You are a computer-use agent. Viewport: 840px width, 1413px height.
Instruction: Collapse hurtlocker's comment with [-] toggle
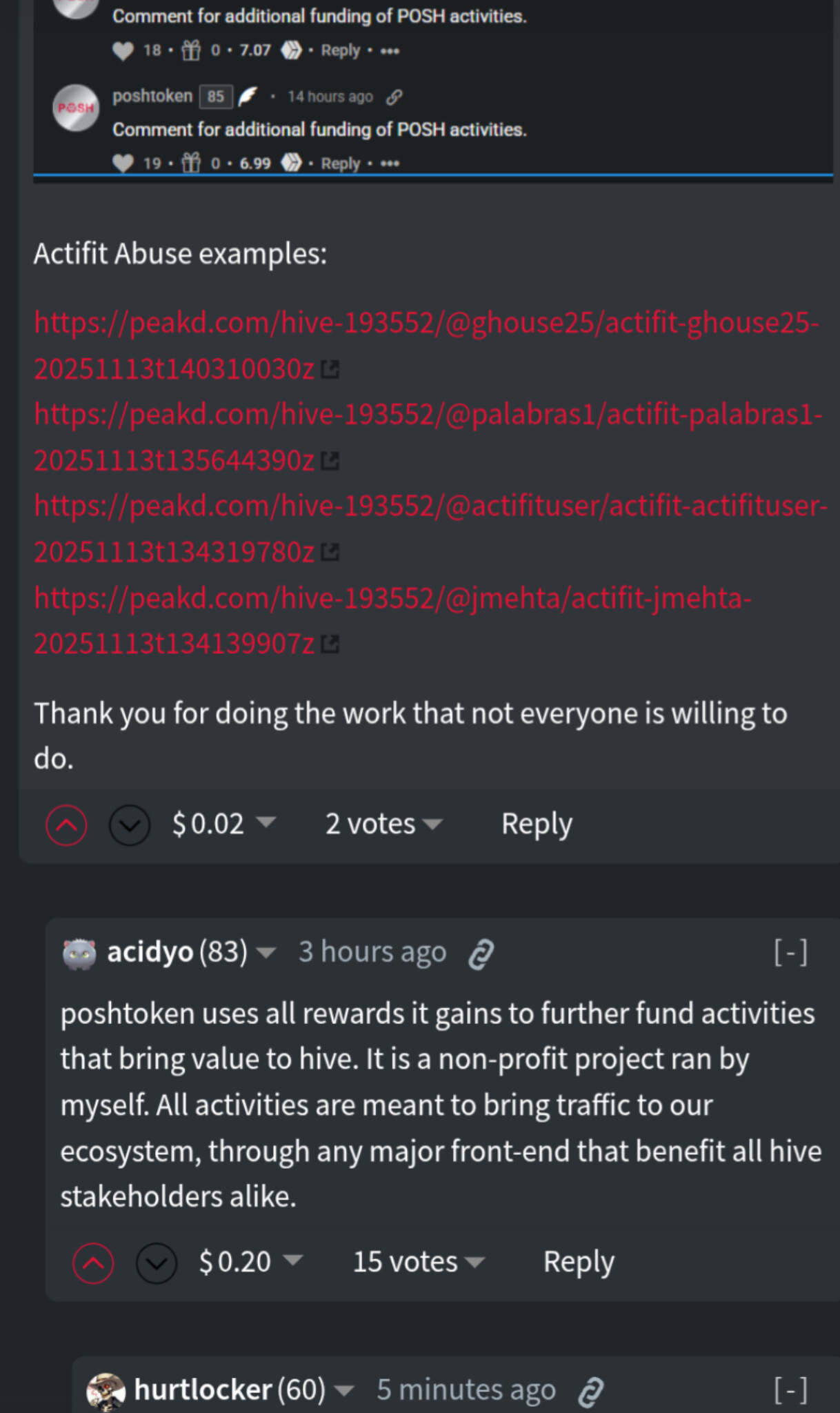point(790,1390)
